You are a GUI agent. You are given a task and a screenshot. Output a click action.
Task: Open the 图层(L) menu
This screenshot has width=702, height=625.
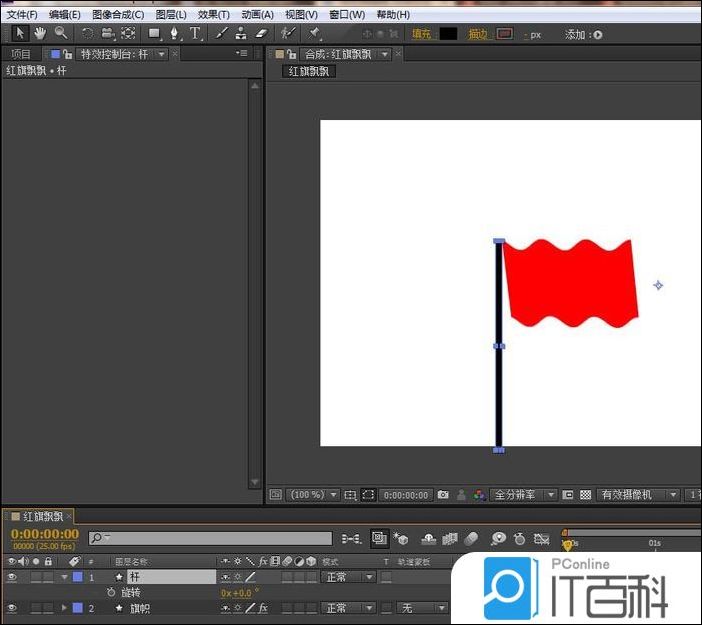tap(172, 15)
